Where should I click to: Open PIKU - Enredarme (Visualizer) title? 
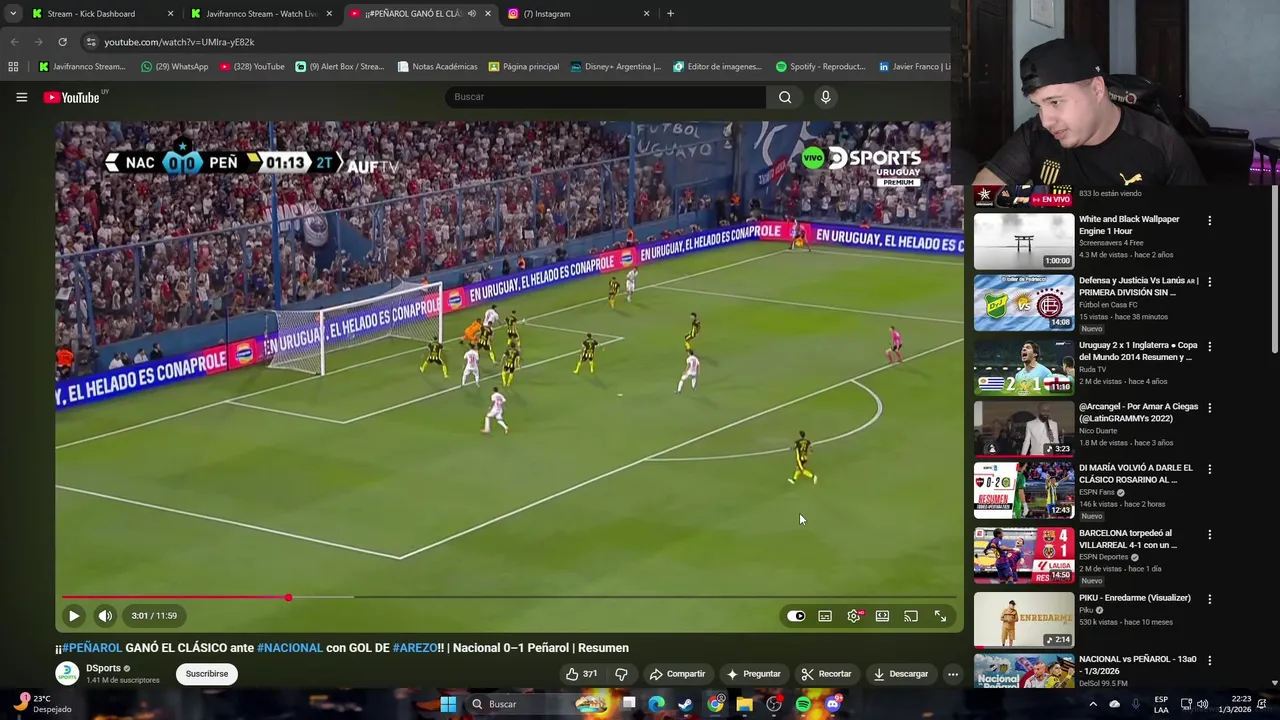(1135, 598)
